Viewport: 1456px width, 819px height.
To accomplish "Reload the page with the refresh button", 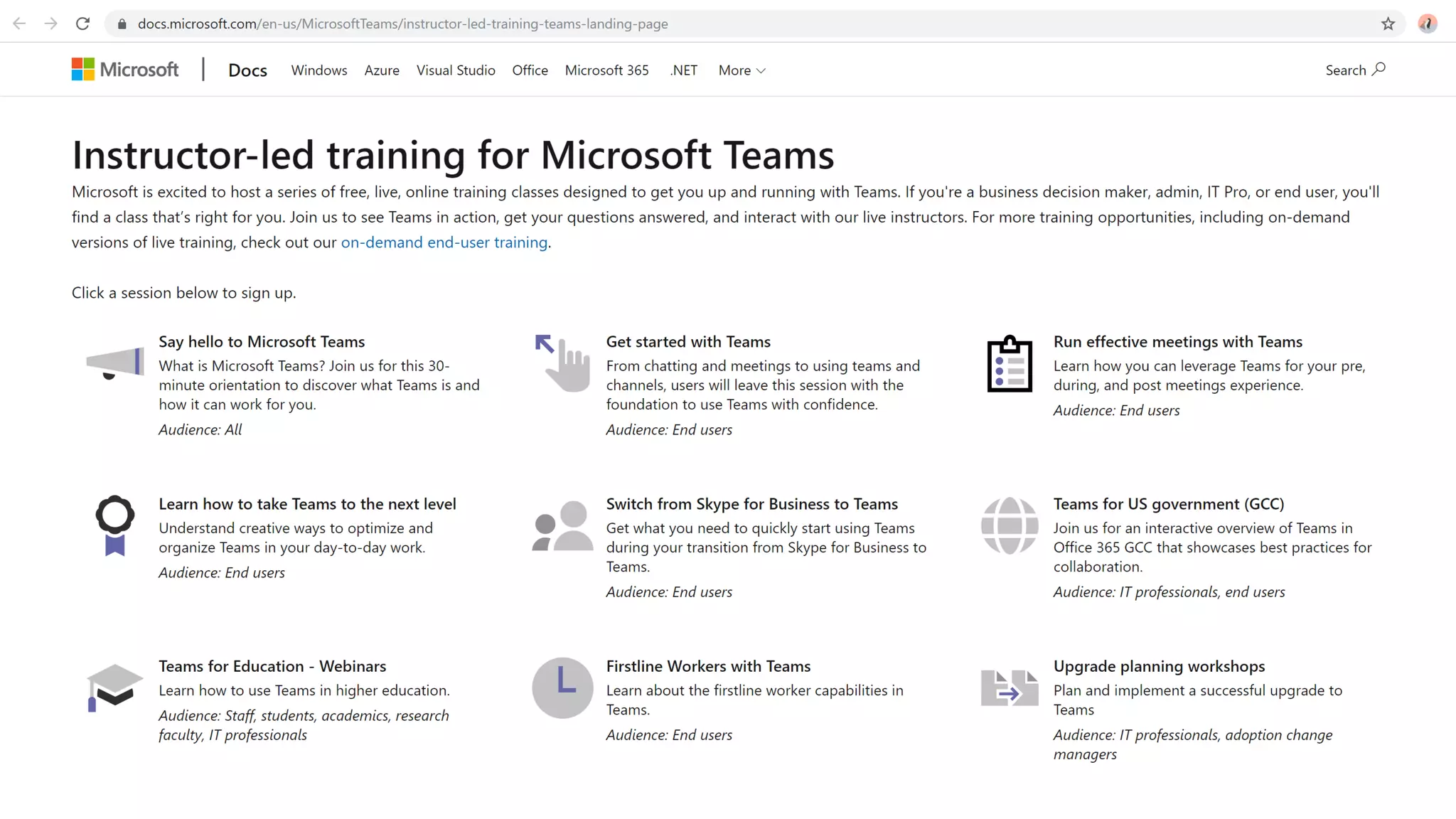I will coord(82,23).
